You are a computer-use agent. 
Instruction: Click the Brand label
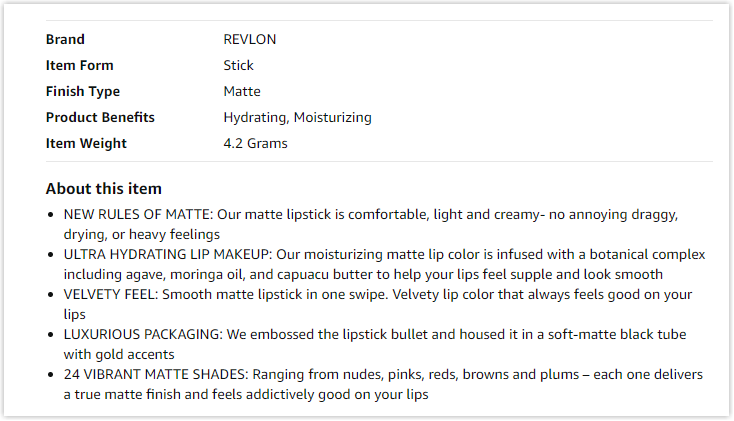(x=65, y=39)
